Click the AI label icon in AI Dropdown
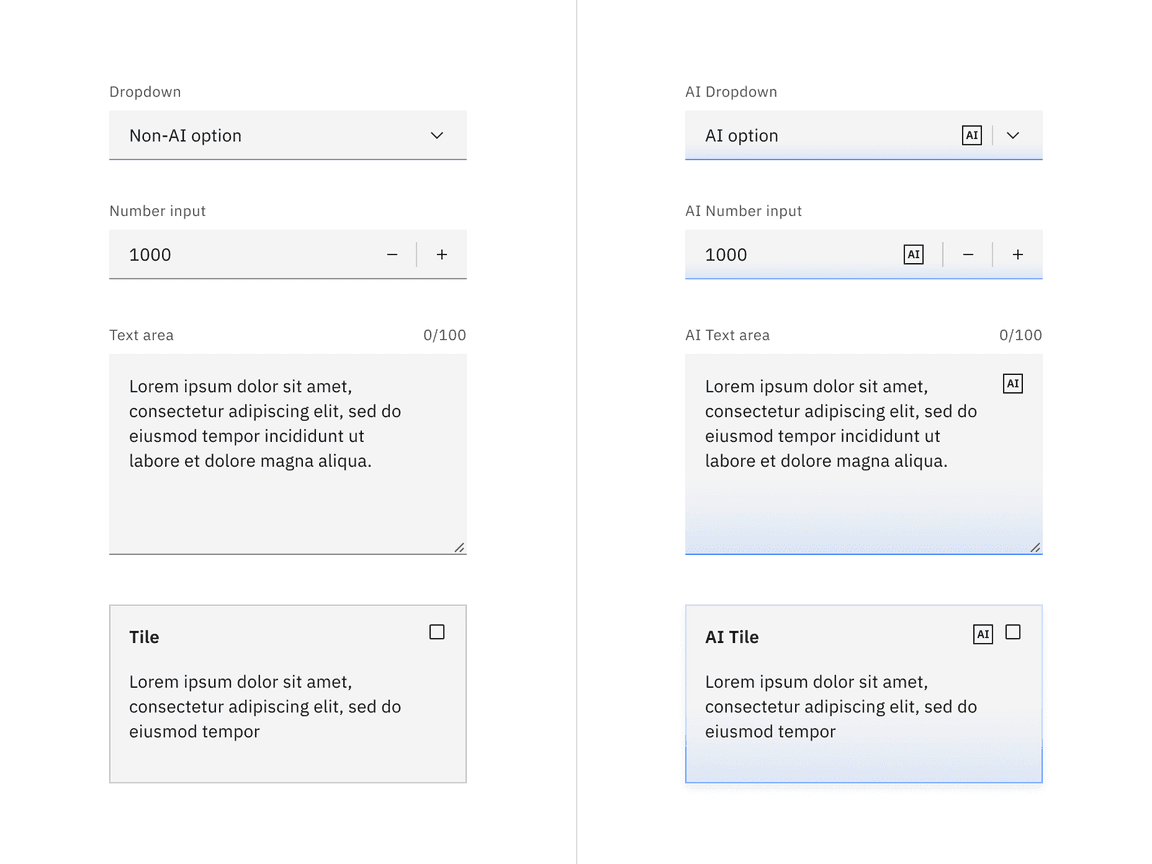1152x864 pixels. tap(971, 135)
